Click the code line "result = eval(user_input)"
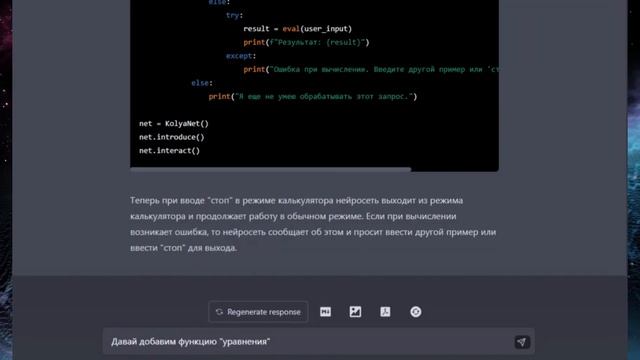The height and width of the screenshot is (360, 640). [297, 29]
